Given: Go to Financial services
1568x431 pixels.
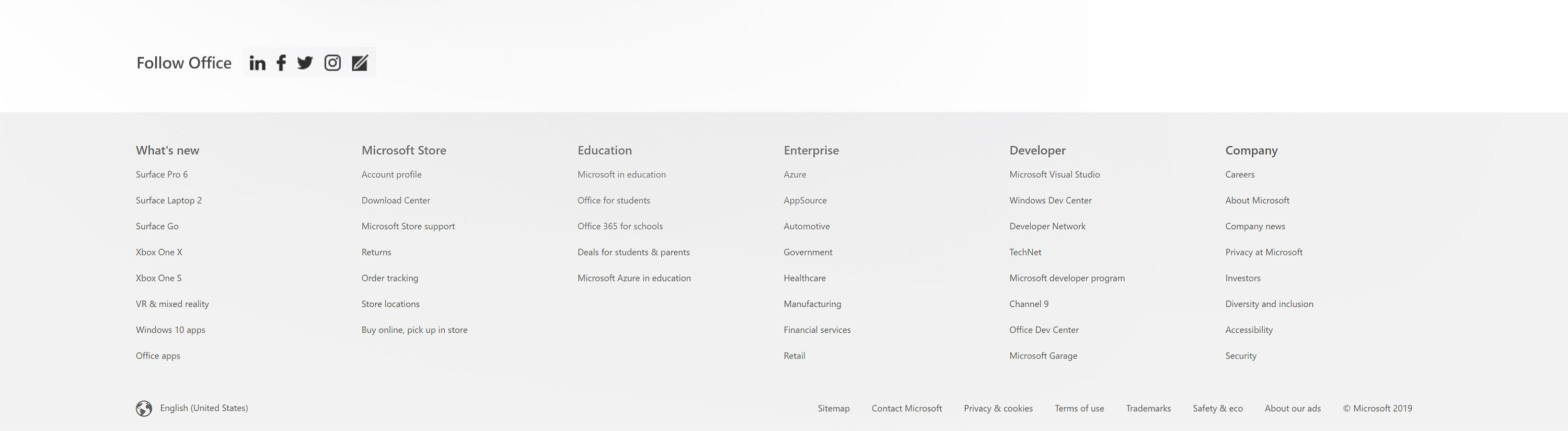Looking at the screenshot, I should pyautogui.click(x=817, y=330).
